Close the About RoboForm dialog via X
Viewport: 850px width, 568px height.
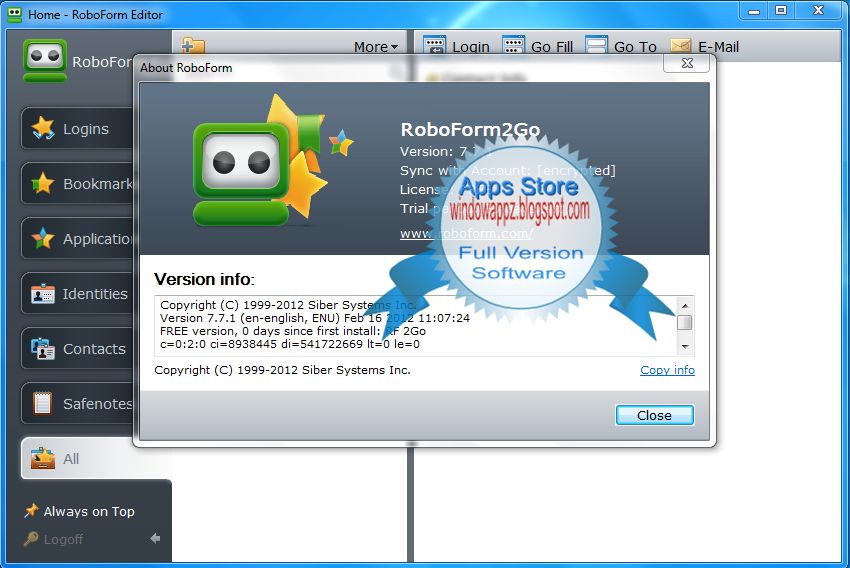tap(687, 63)
